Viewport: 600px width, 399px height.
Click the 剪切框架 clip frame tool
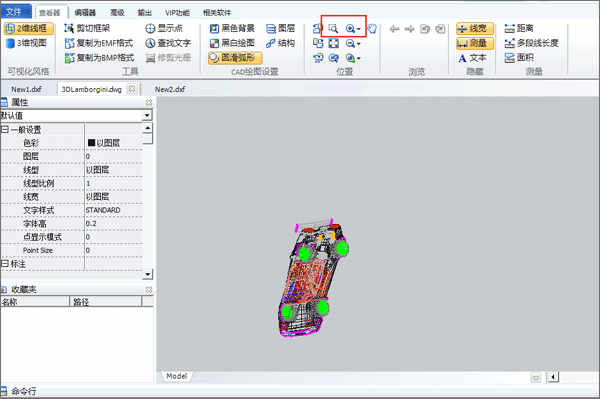click(87, 28)
